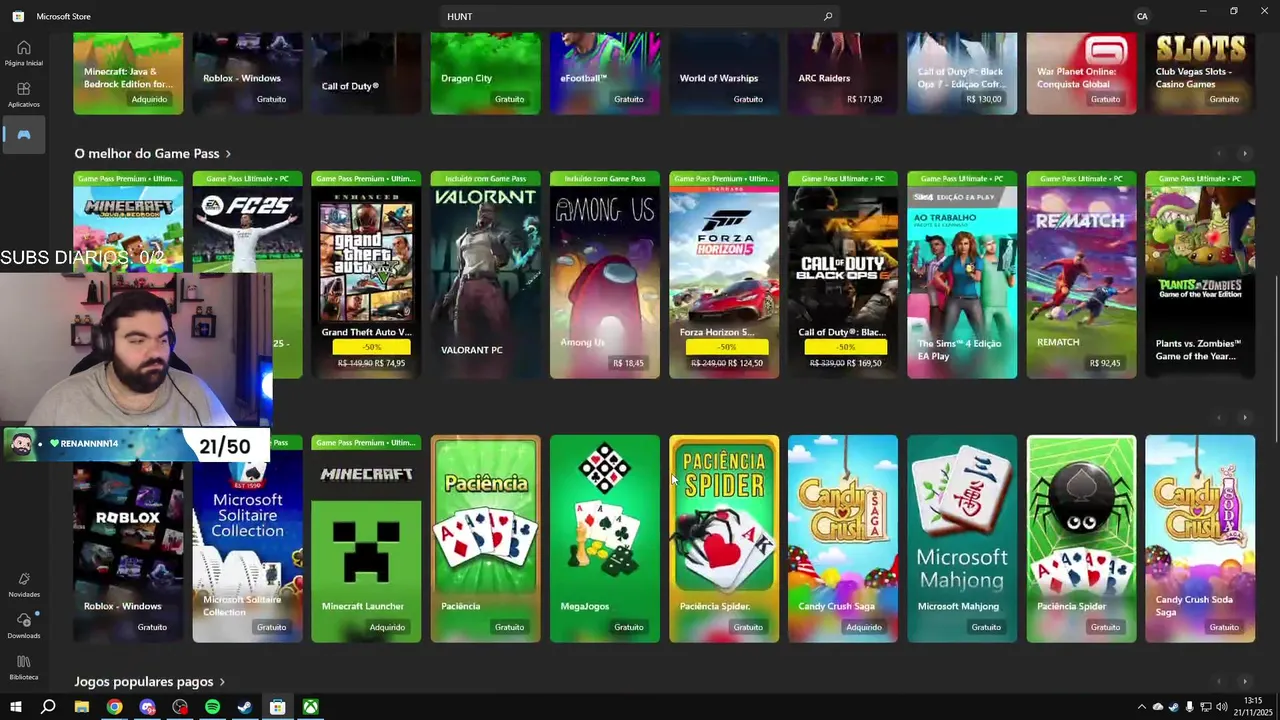Image resolution: width=1280 pixels, height=720 pixels.
Task: Open The Sims 4 Edição EA Play card
Action: (962, 275)
